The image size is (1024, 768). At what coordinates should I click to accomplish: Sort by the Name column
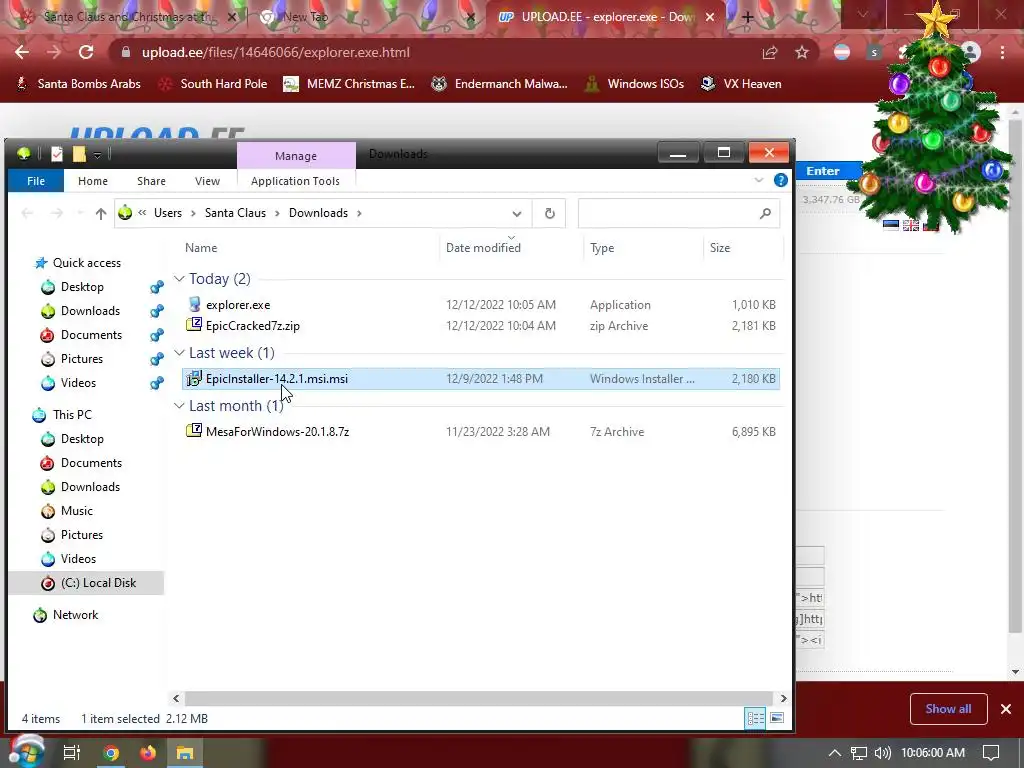pos(201,248)
